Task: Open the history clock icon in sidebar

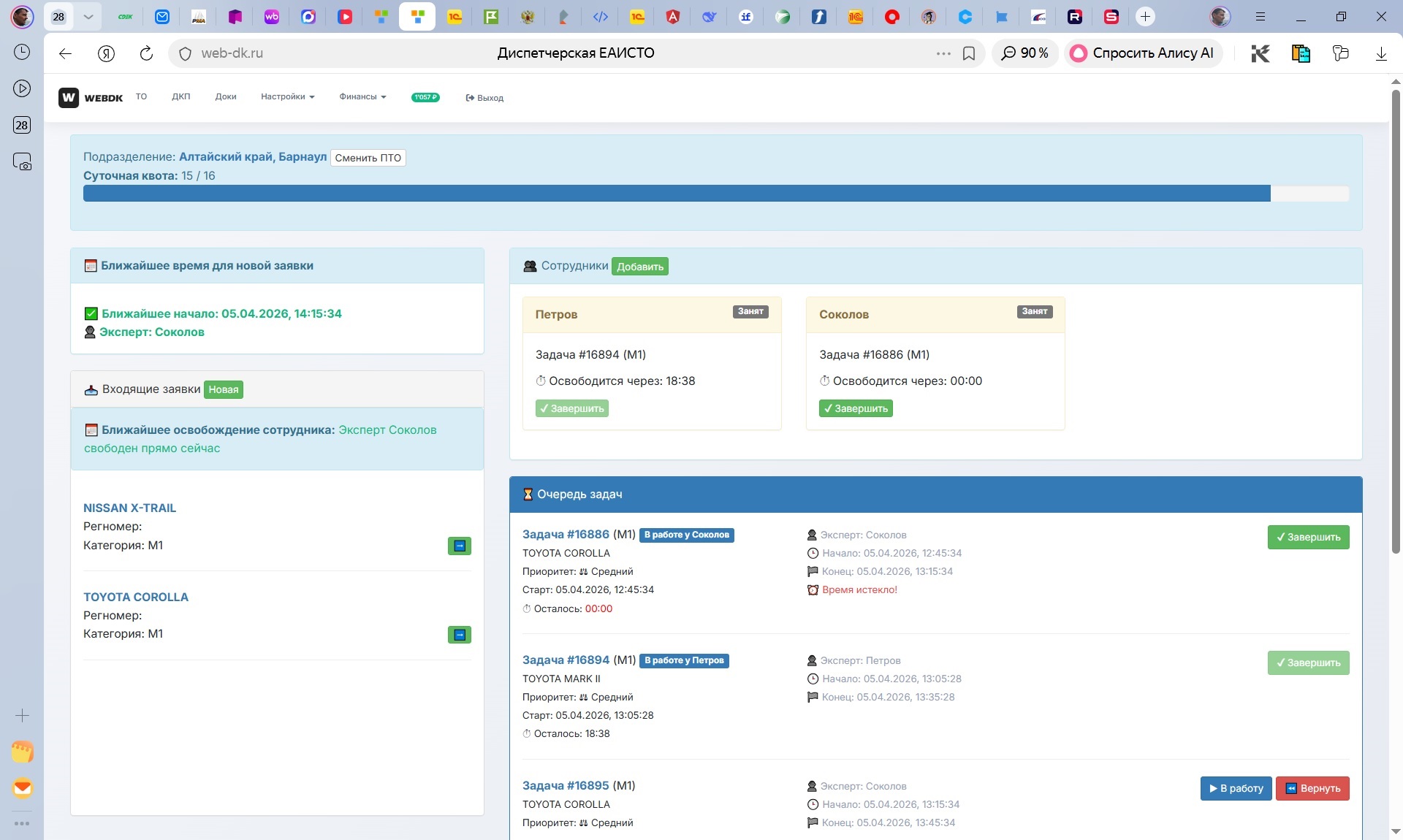Action: coord(22,52)
